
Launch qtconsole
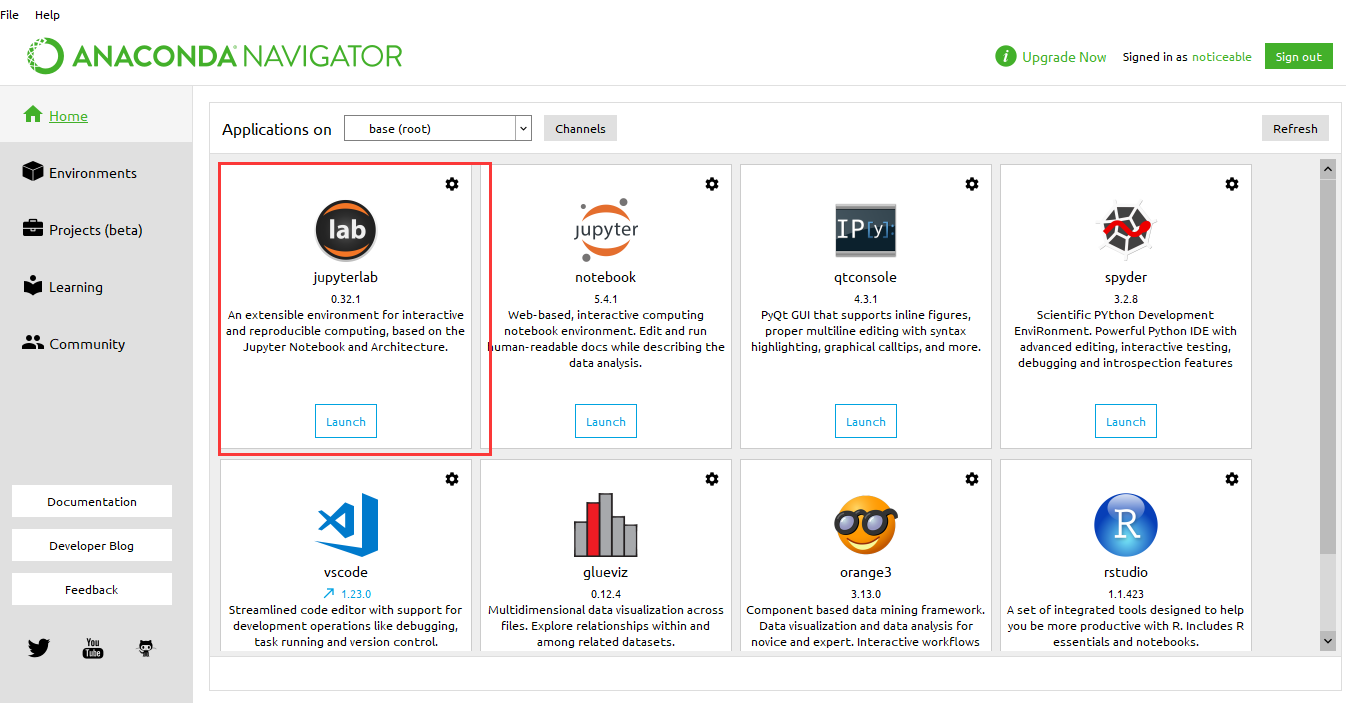pos(866,421)
